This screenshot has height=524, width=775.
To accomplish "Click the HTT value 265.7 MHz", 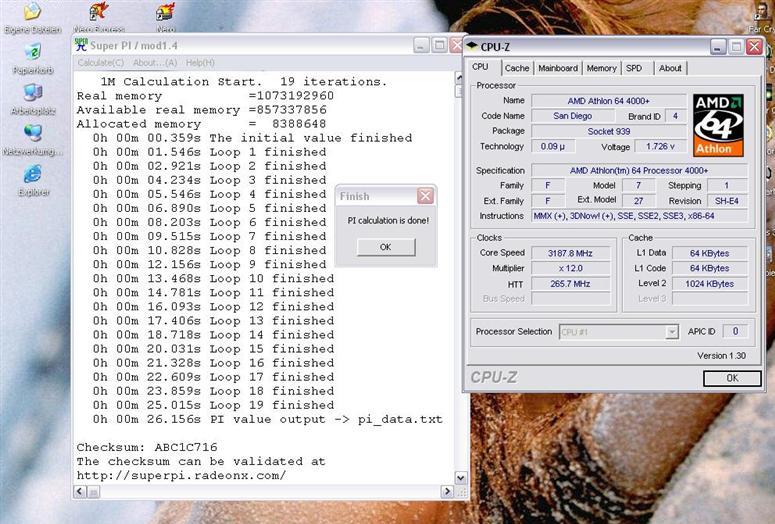I will pos(570,284).
